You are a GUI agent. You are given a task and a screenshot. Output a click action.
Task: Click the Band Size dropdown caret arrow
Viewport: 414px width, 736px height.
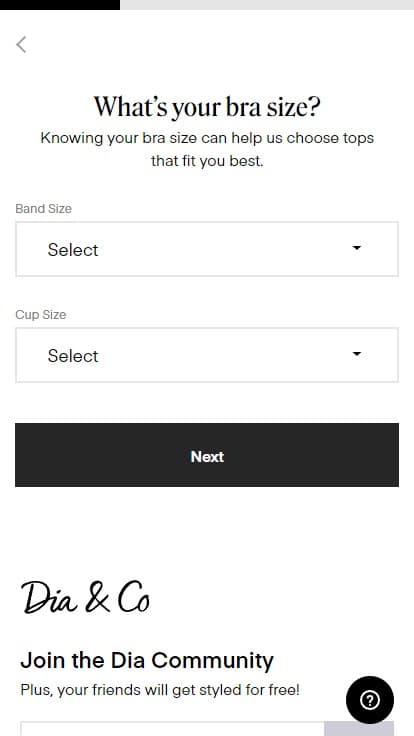click(x=357, y=248)
